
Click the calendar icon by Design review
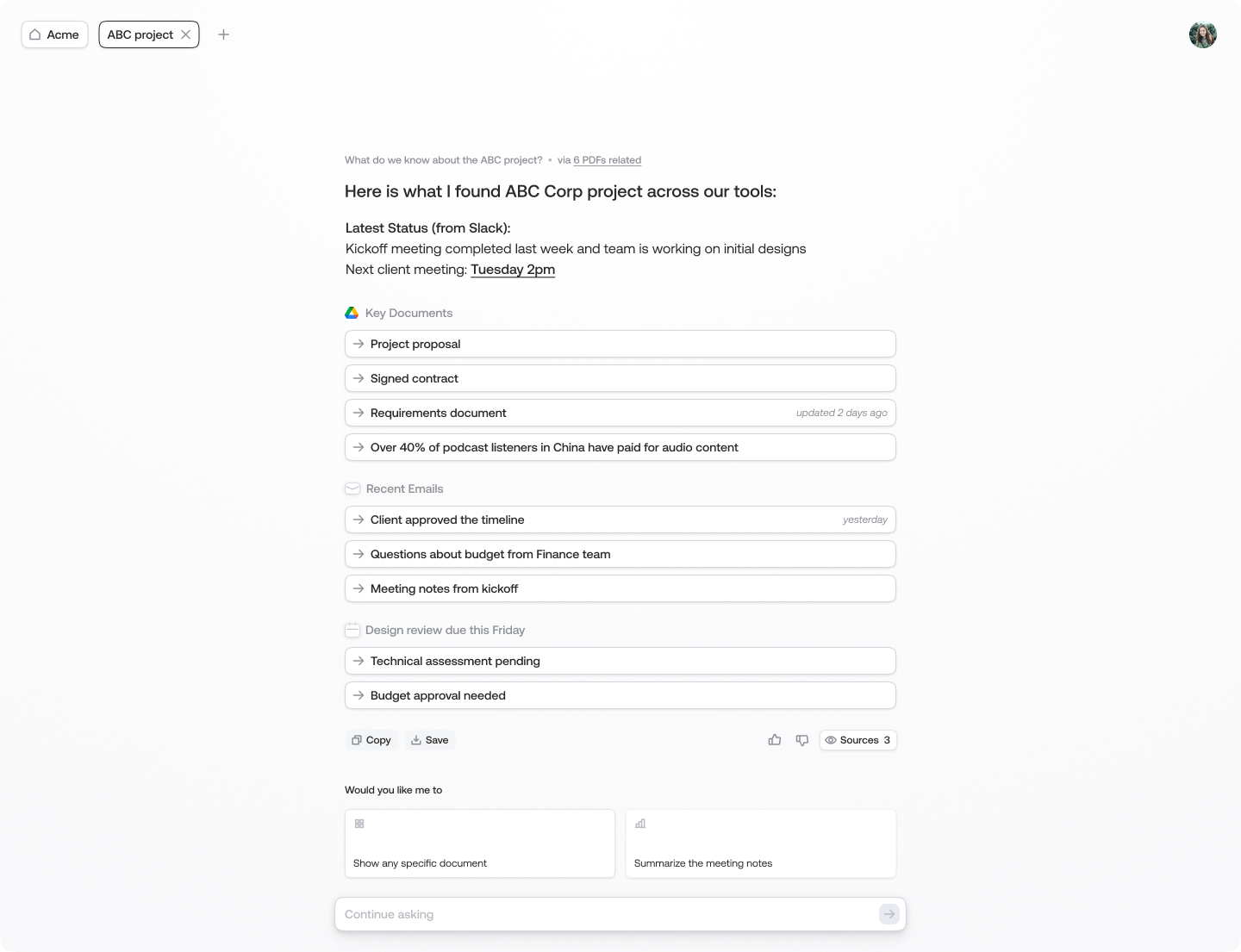(352, 630)
